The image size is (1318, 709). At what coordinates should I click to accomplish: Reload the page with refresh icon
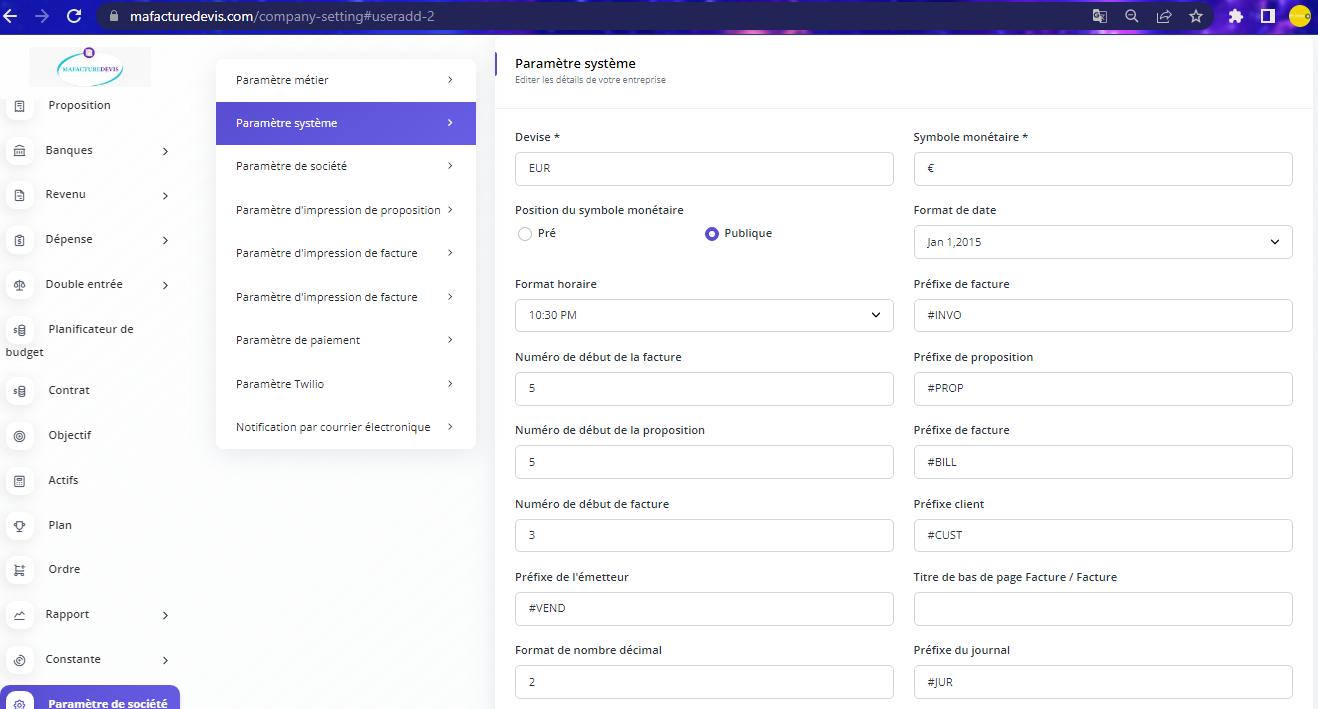point(74,16)
